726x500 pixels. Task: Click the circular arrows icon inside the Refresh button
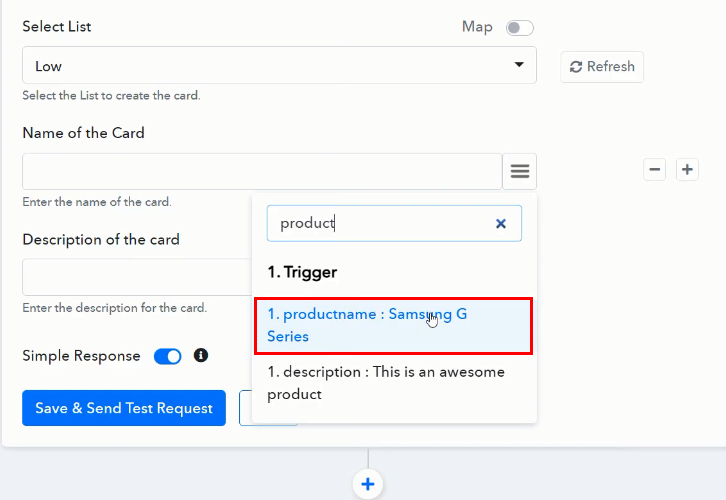pyautogui.click(x=576, y=67)
